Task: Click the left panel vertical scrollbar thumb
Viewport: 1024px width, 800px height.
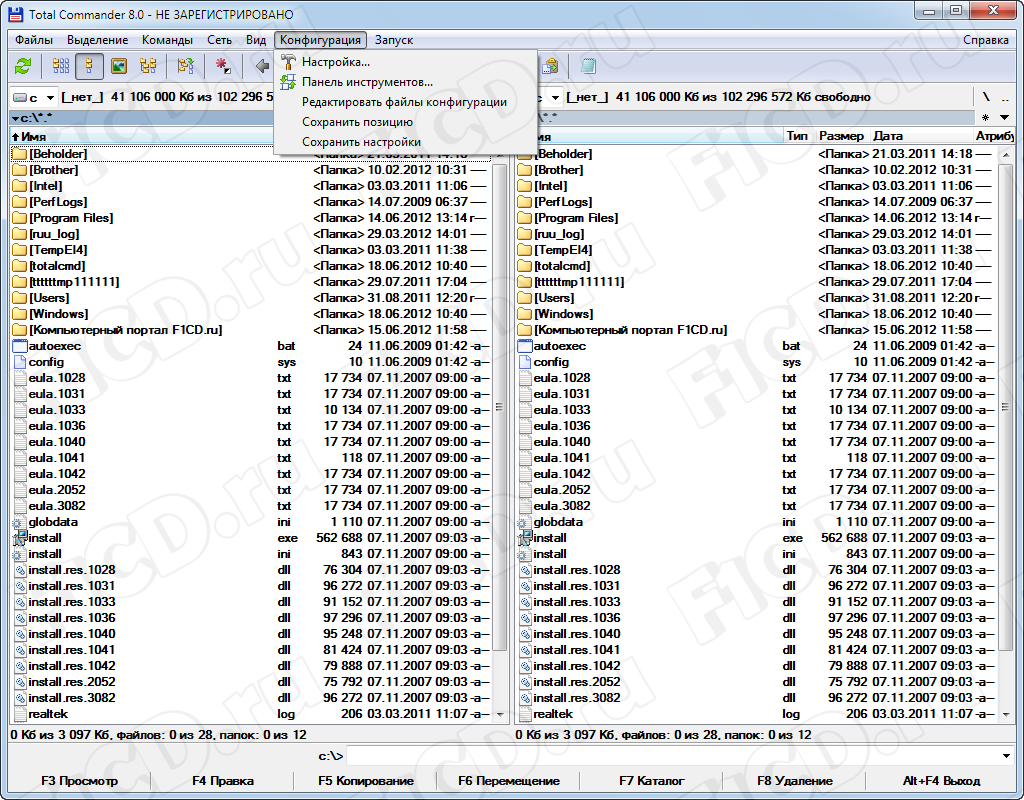Action: coord(500,406)
